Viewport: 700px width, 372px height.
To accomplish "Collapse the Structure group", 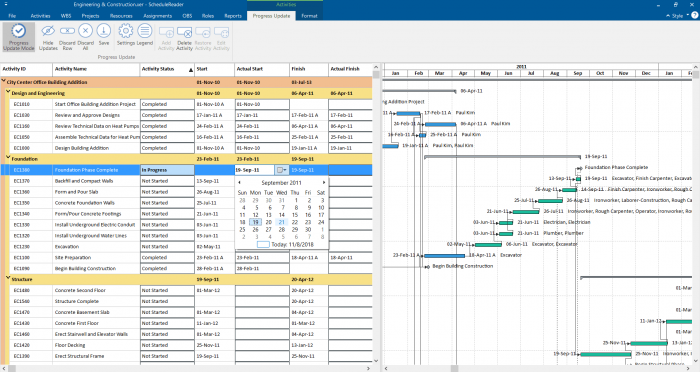I will tap(8, 278).
